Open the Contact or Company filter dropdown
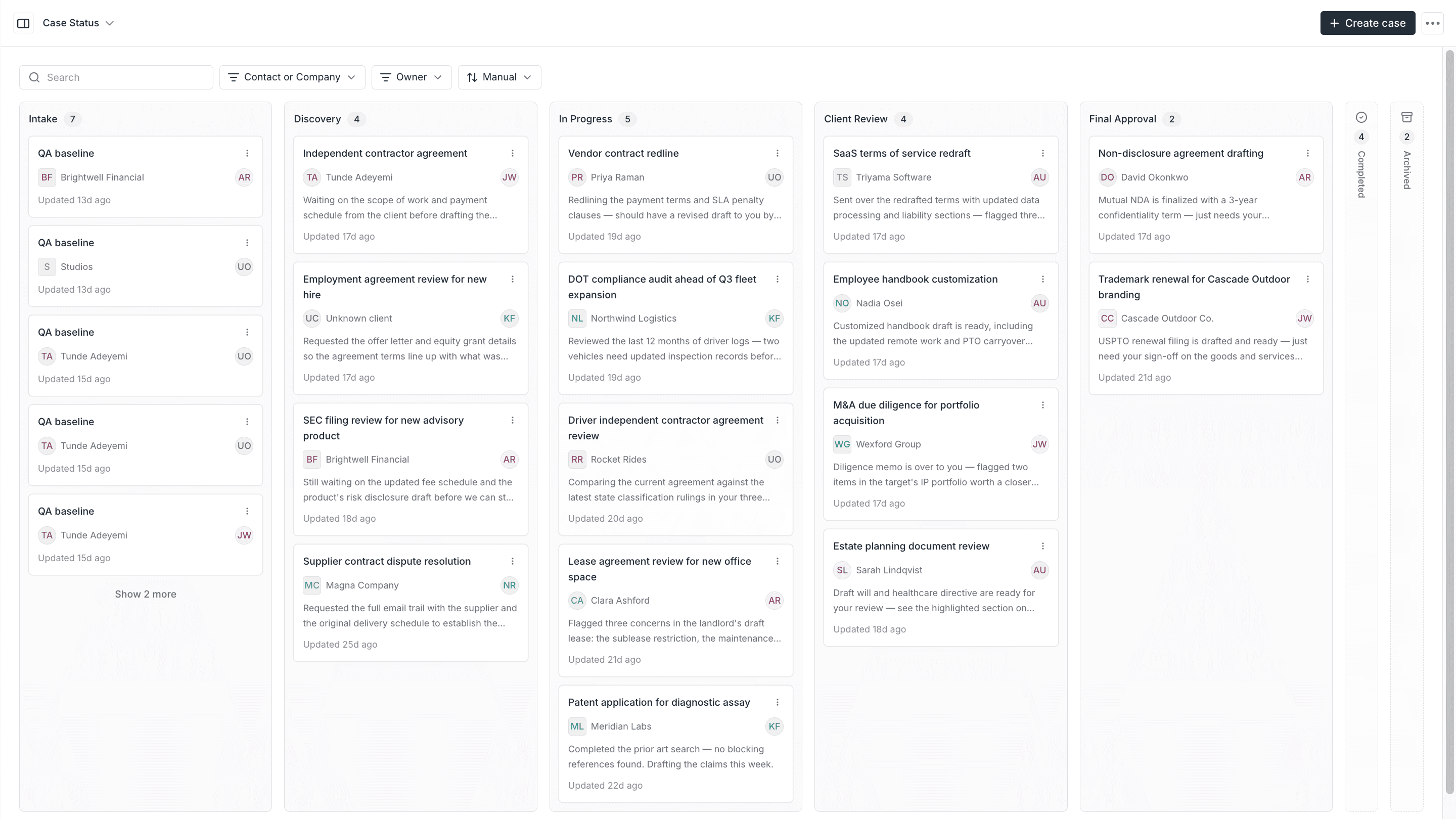This screenshot has height=819, width=1456. coord(292,77)
